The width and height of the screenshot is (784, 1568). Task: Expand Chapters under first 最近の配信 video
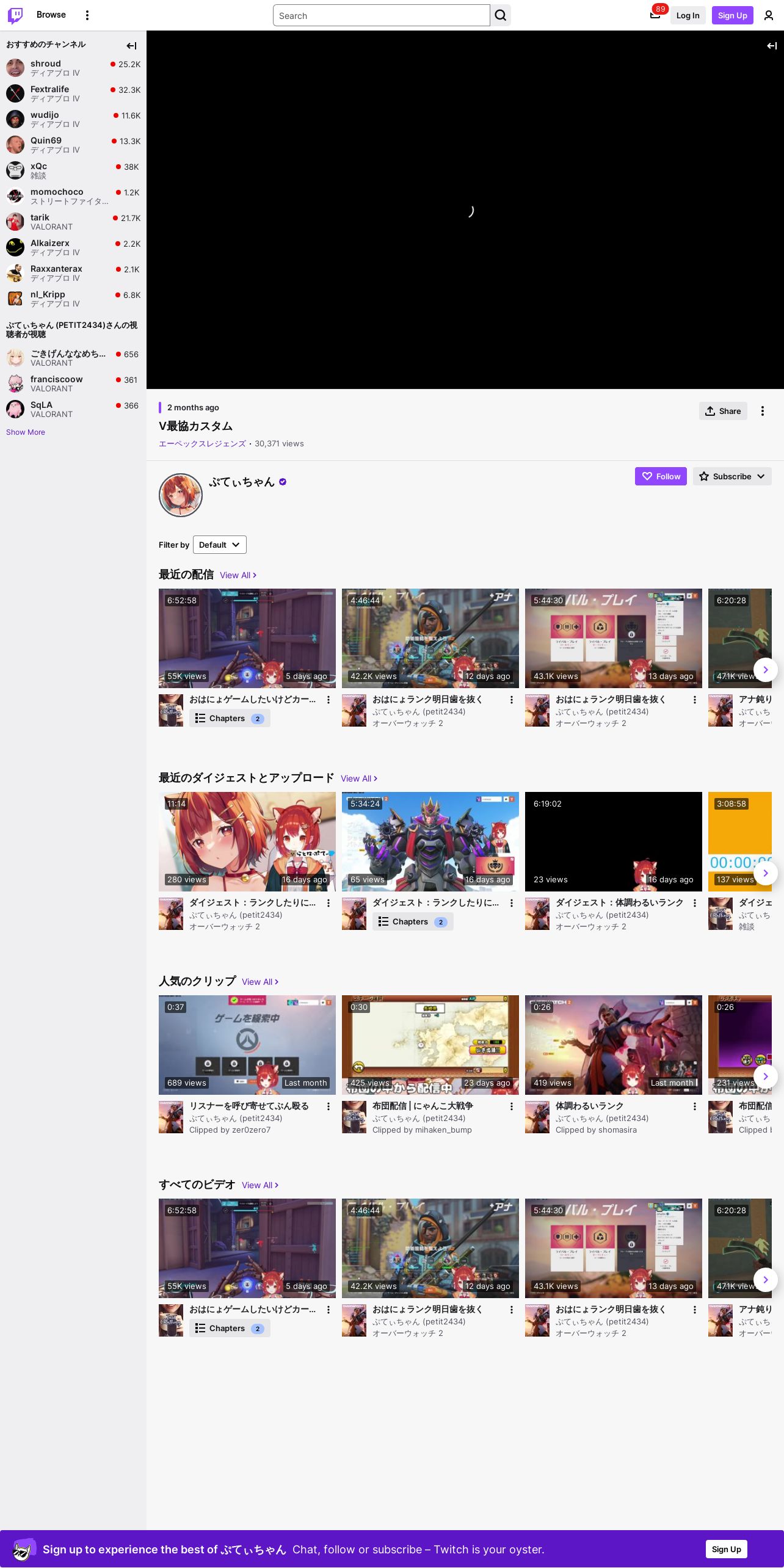click(x=230, y=719)
